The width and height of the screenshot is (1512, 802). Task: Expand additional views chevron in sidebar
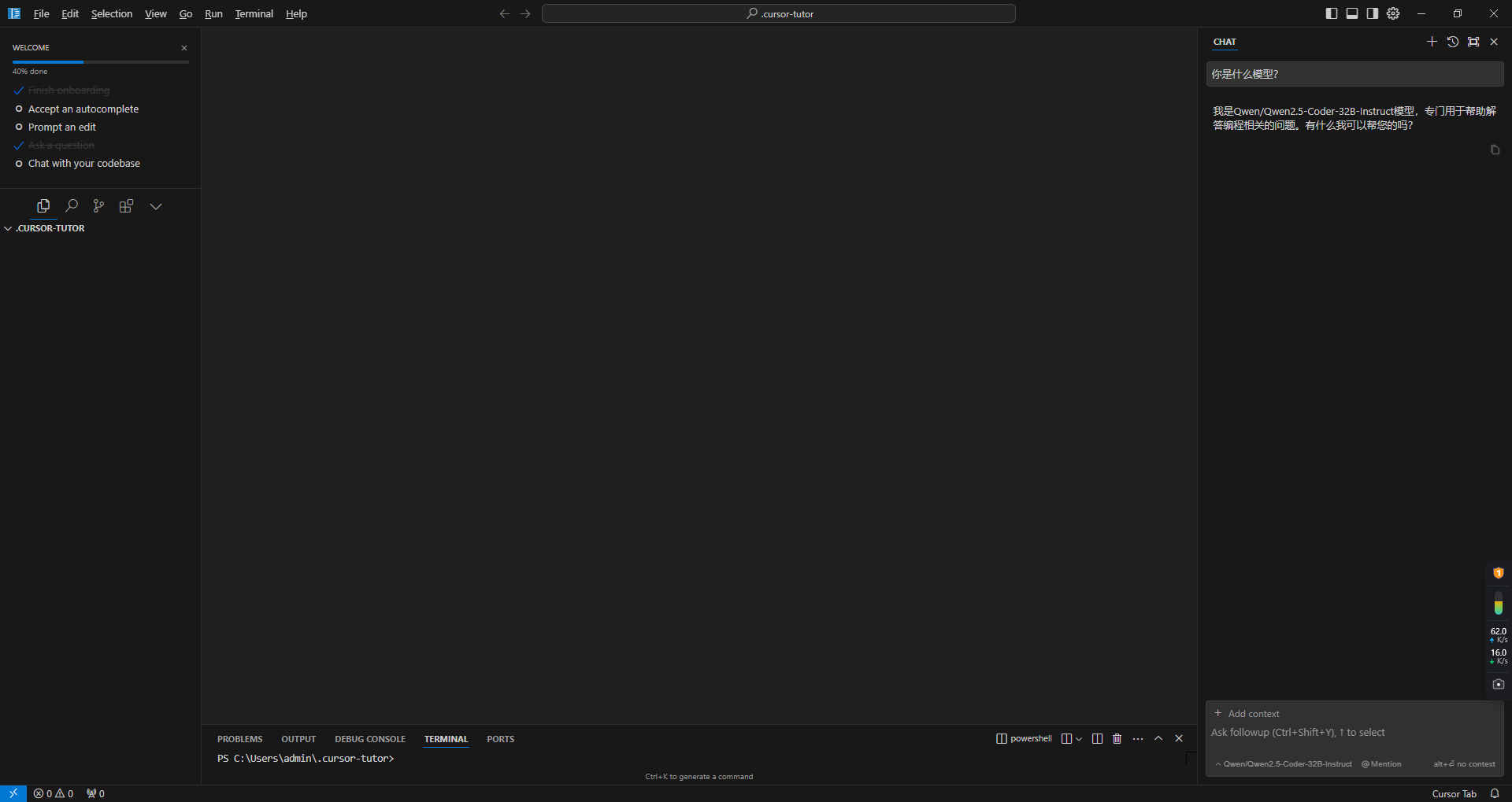[156, 206]
